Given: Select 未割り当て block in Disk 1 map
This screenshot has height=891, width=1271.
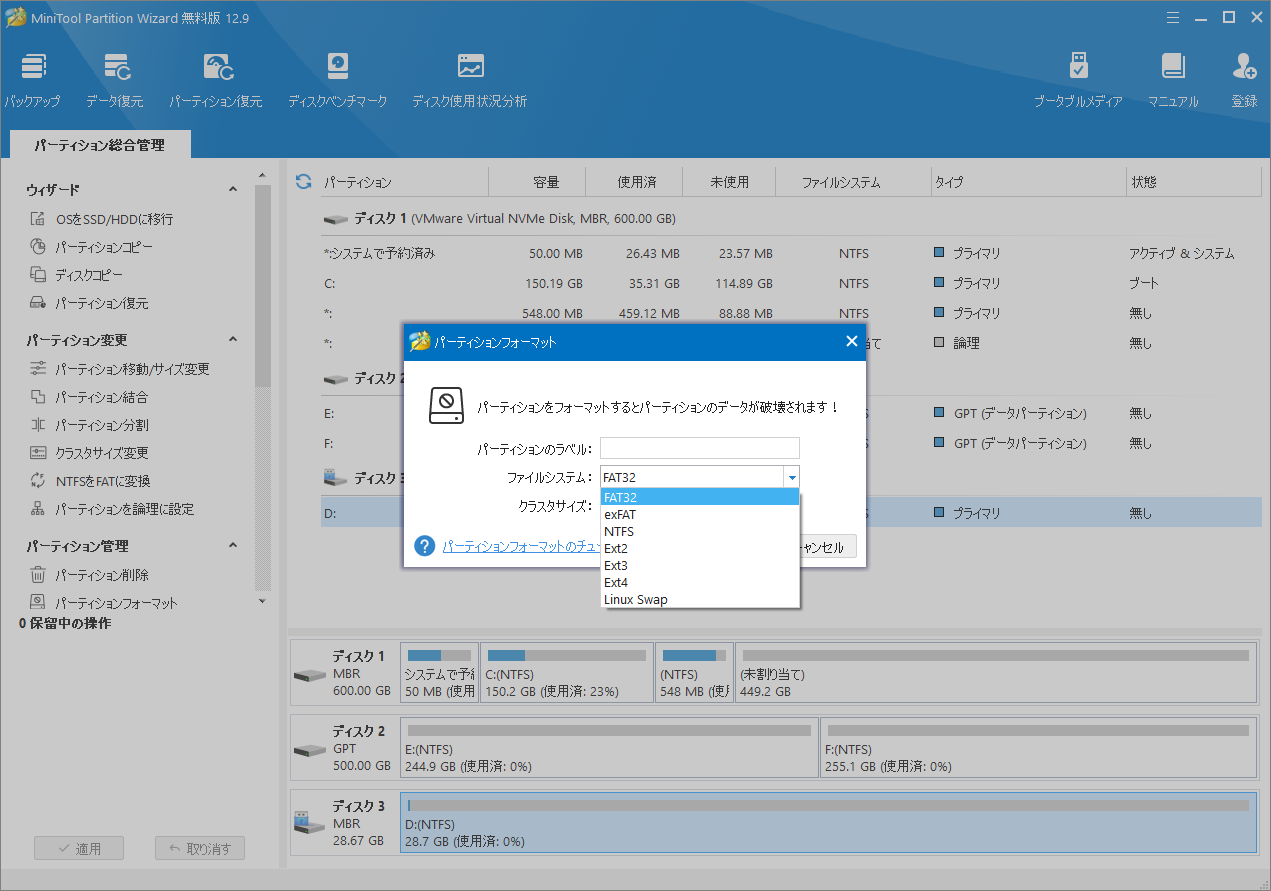Looking at the screenshot, I should (995, 673).
